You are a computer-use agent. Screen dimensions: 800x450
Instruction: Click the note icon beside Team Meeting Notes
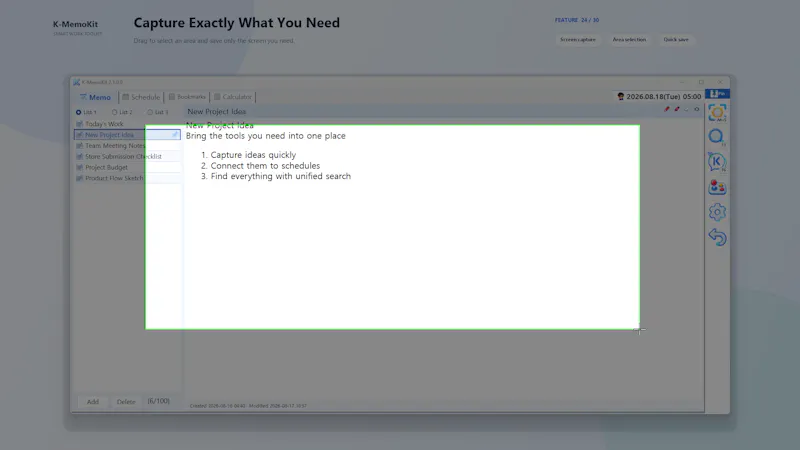pyautogui.click(x=80, y=145)
